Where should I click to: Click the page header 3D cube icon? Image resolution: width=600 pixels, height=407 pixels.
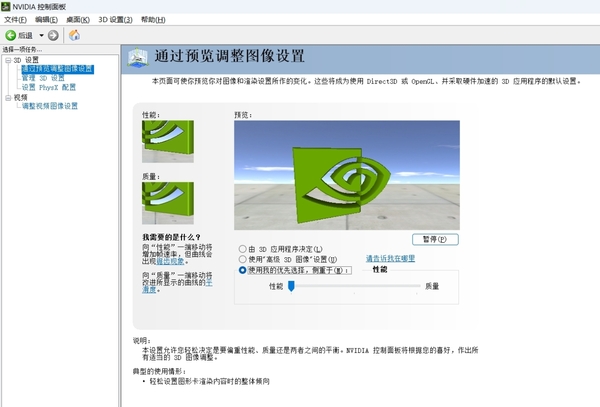[138, 58]
